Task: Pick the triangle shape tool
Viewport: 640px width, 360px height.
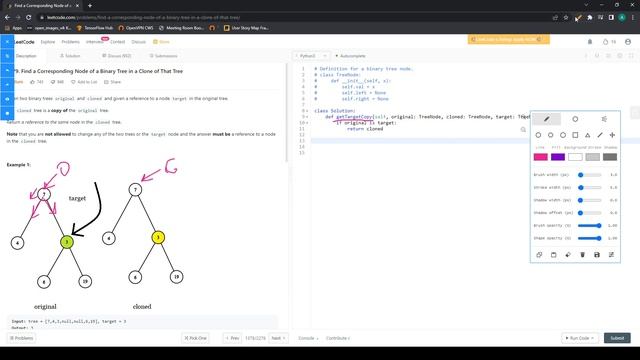Action: click(x=587, y=135)
